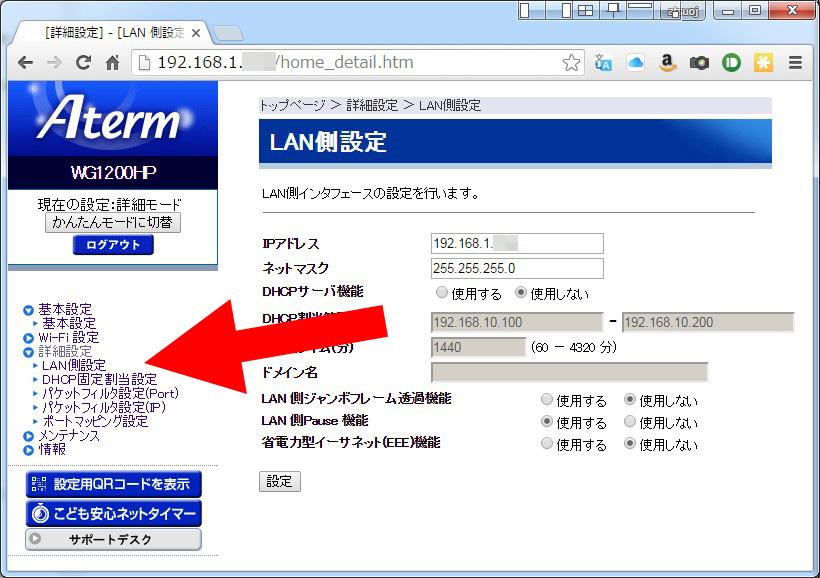Viewport: 820px width, 578px height.
Task: Click the lease time 1440 field
Action: point(478,347)
